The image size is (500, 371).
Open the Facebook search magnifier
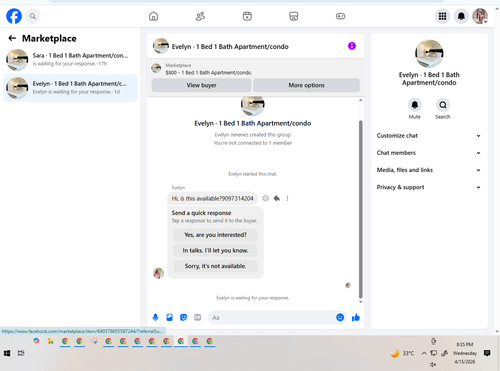[x=33, y=16]
